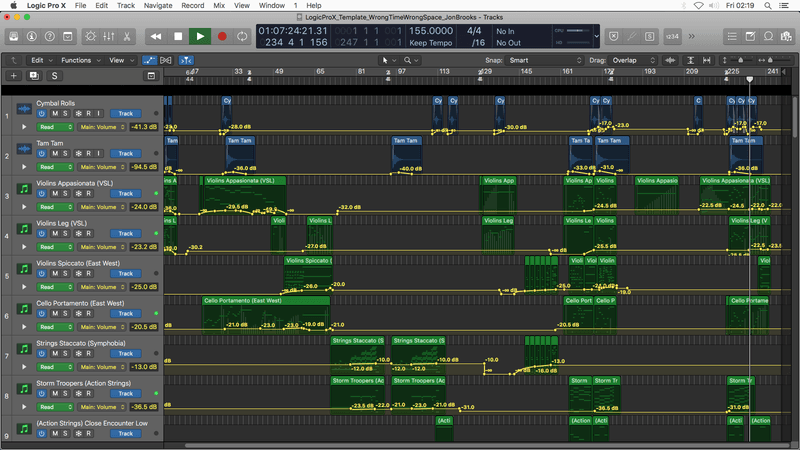The image size is (800, 450).
Task: Open the Library panel
Action: point(14,36)
